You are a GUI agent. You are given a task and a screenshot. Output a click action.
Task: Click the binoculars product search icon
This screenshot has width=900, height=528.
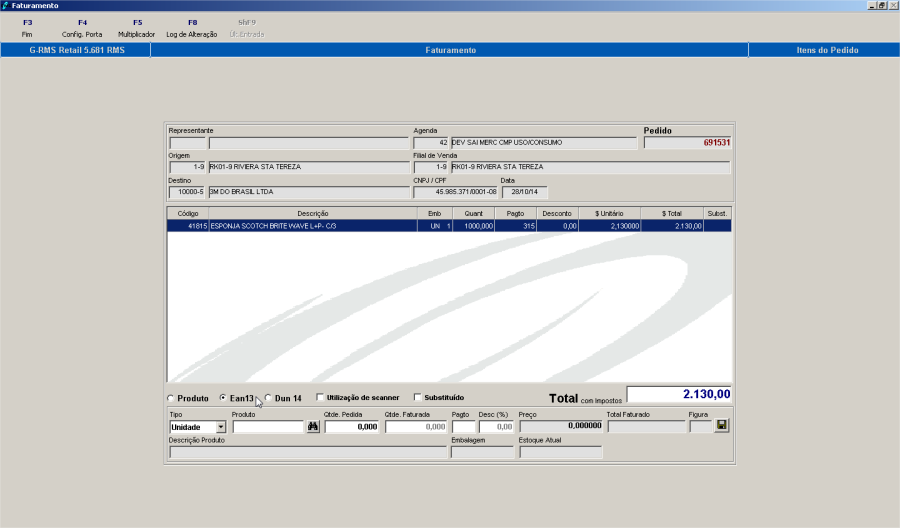pyautogui.click(x=313, y=426)
